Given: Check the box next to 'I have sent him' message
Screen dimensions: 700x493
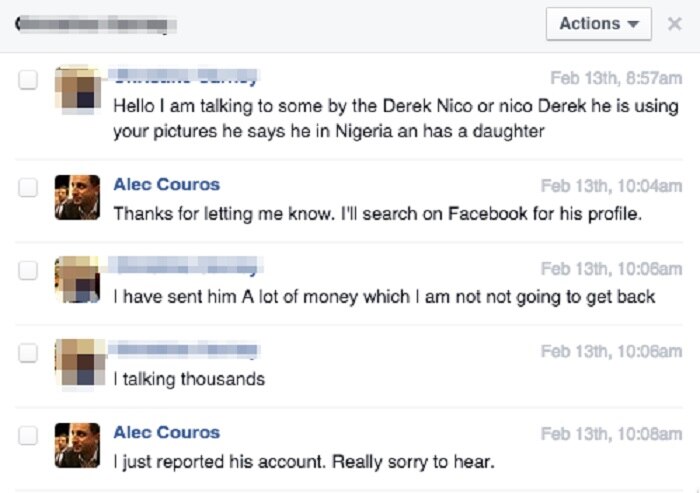Looking at the screenshot, I should coord(28,270).
